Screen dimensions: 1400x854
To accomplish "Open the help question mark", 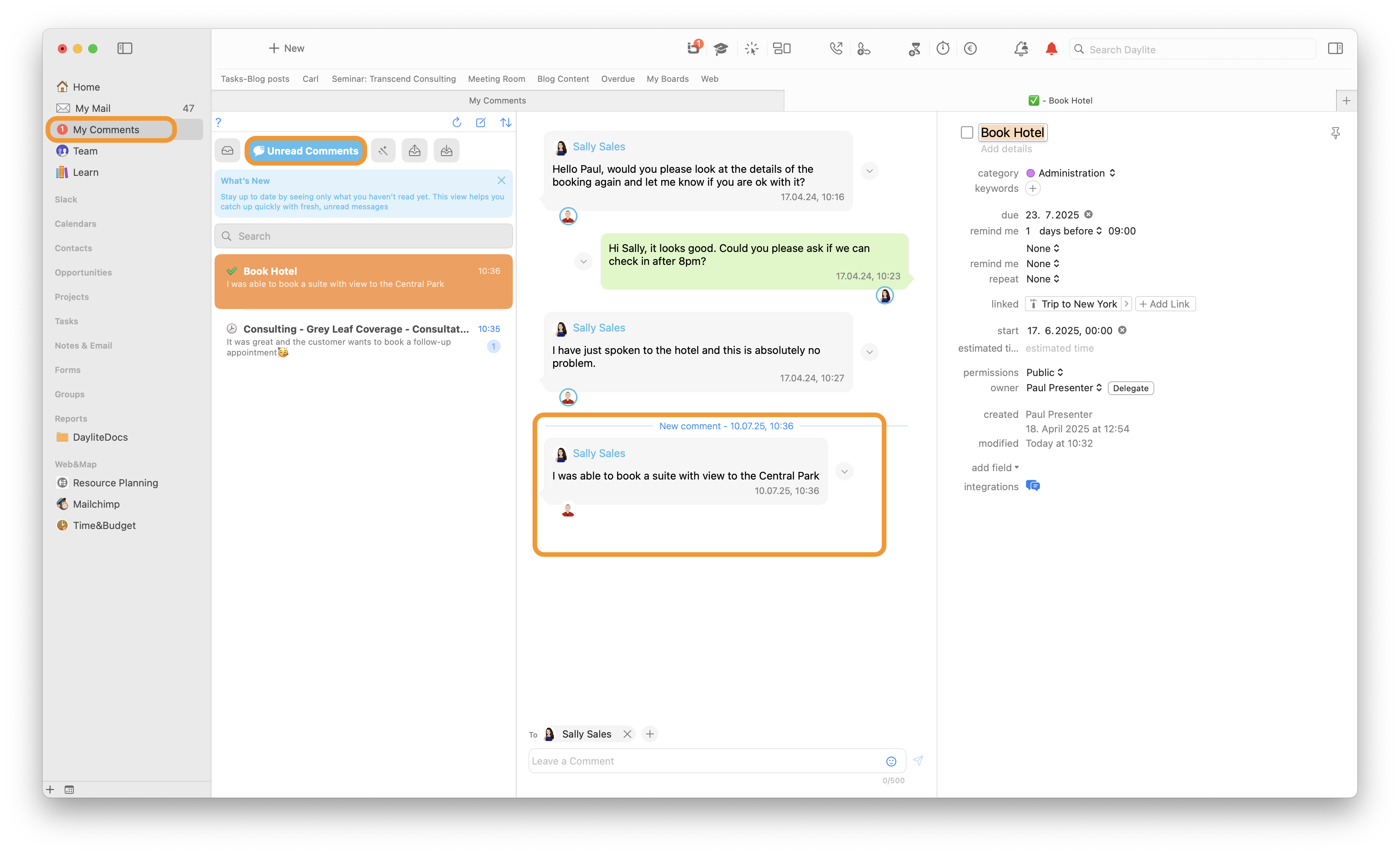I will coord(218,122).
